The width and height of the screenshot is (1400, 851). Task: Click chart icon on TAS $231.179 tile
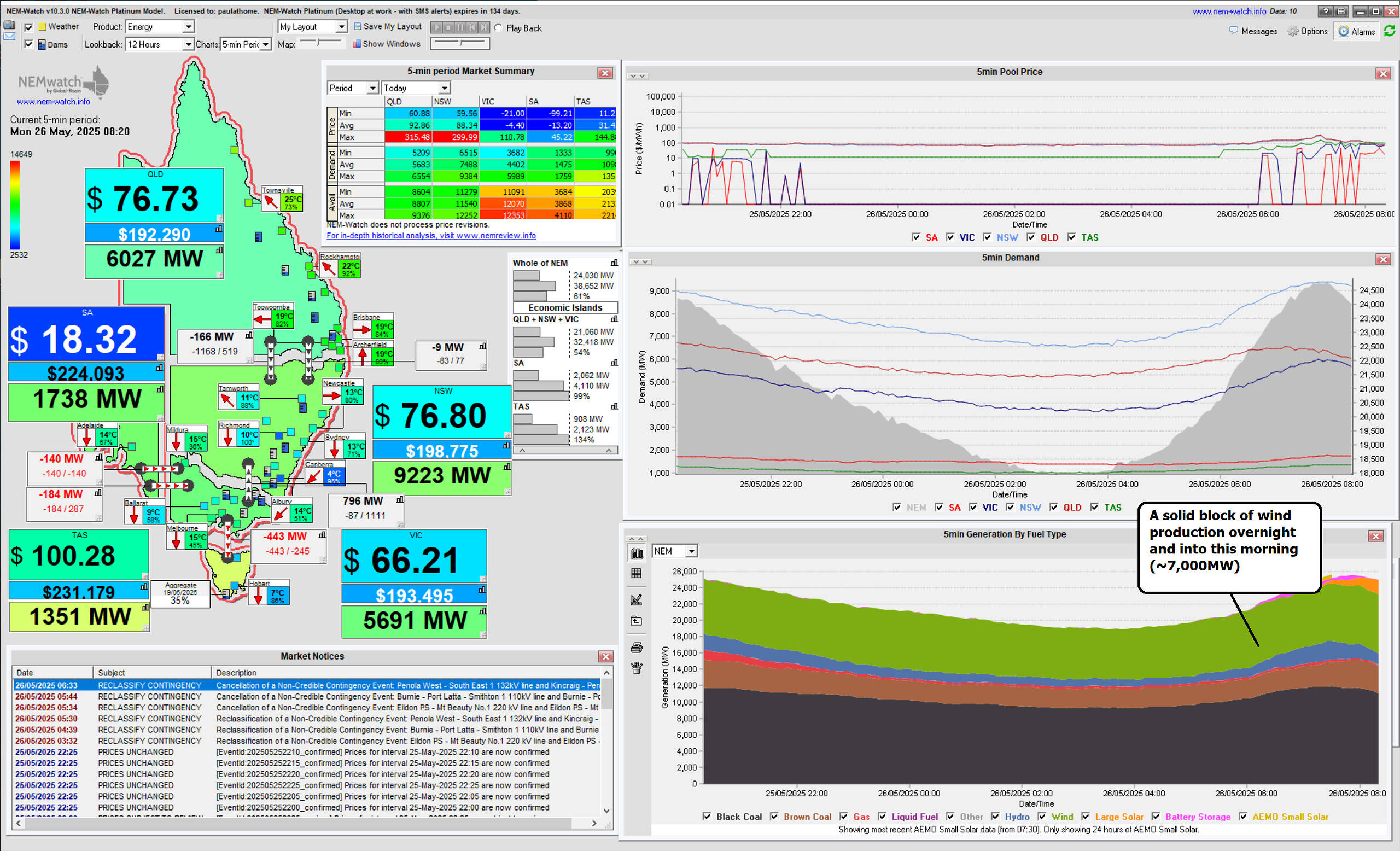click(144, 586)
